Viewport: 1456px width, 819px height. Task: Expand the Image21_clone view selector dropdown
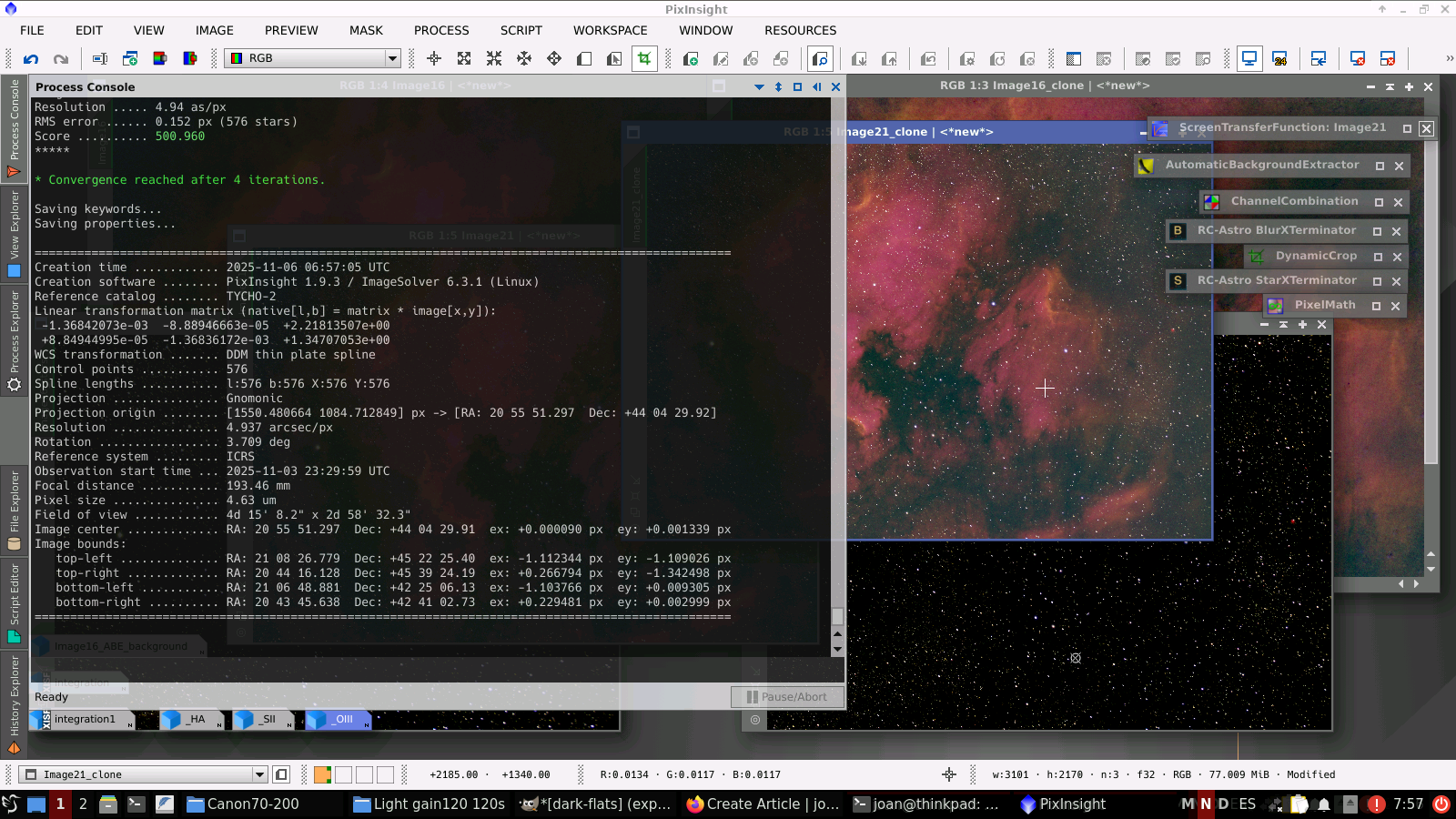[x=259, y=775]
